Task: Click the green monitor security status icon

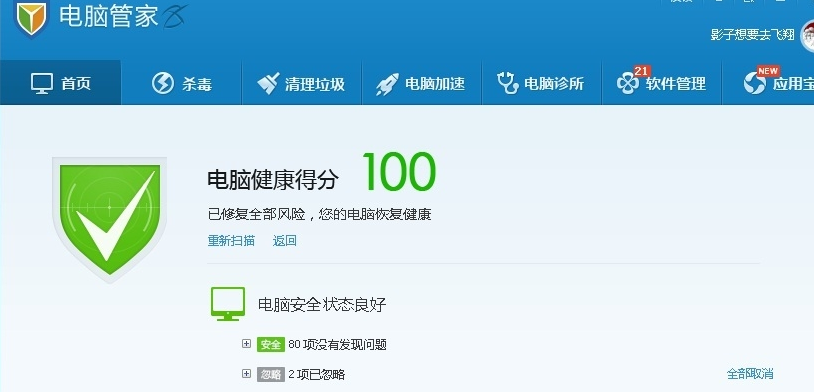Action: [228, 304]
